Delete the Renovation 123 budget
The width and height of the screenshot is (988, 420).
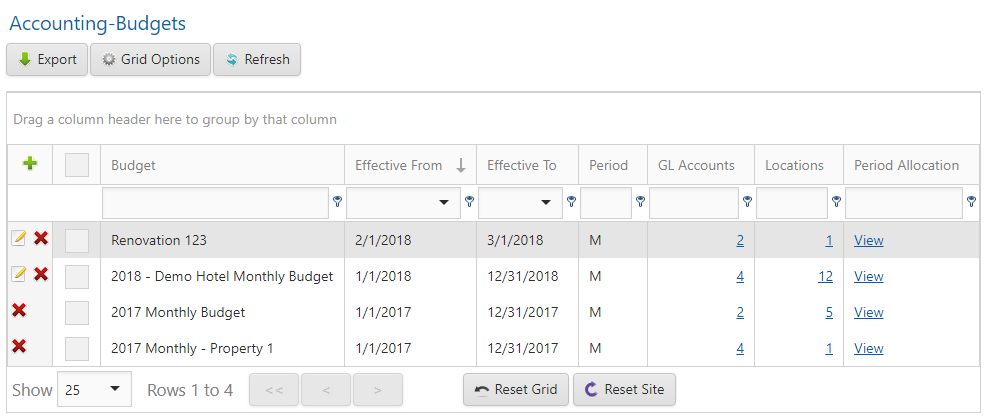pos(41,239)
